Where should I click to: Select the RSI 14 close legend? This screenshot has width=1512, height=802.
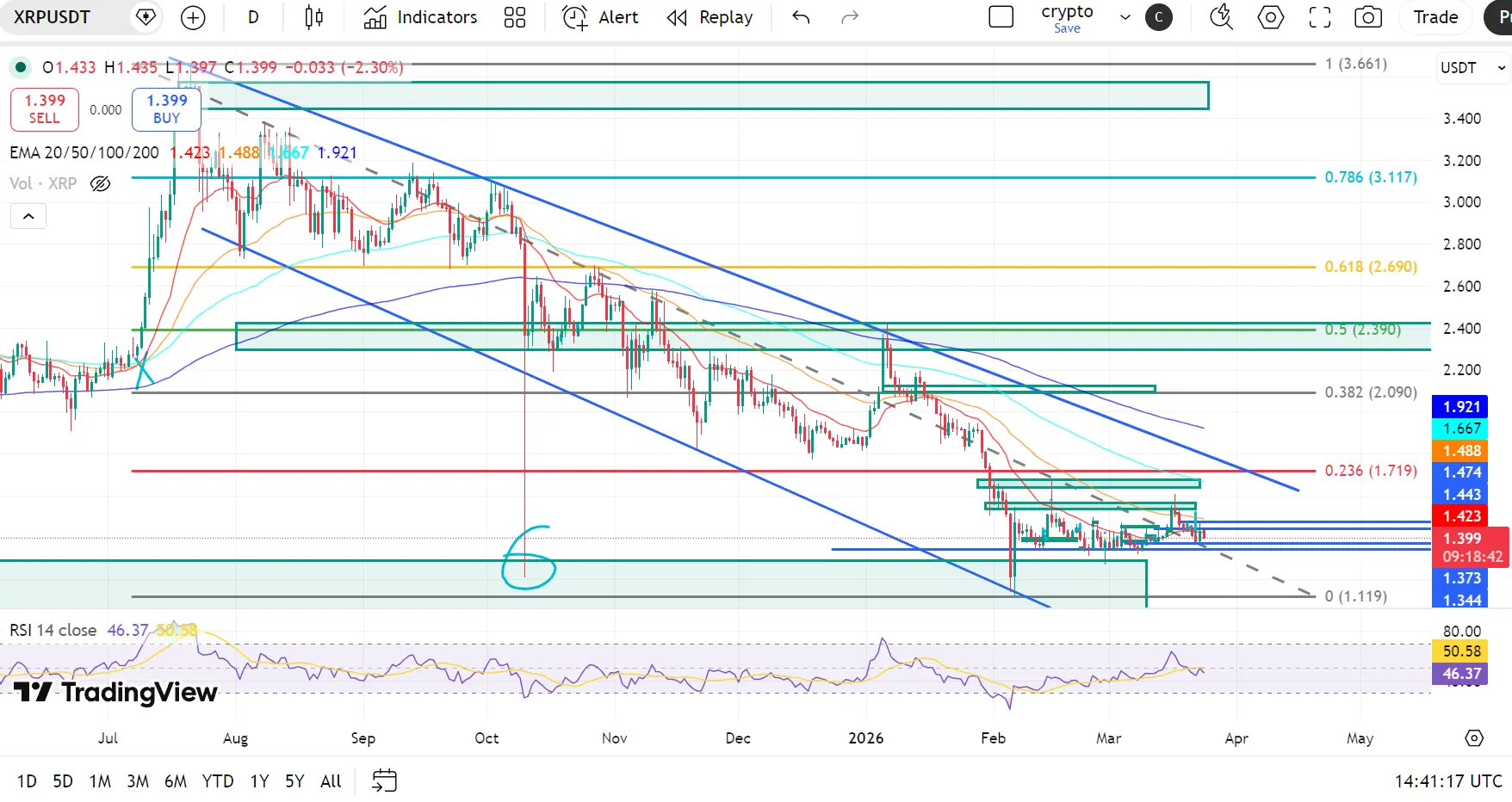click(x=53, y=630)
